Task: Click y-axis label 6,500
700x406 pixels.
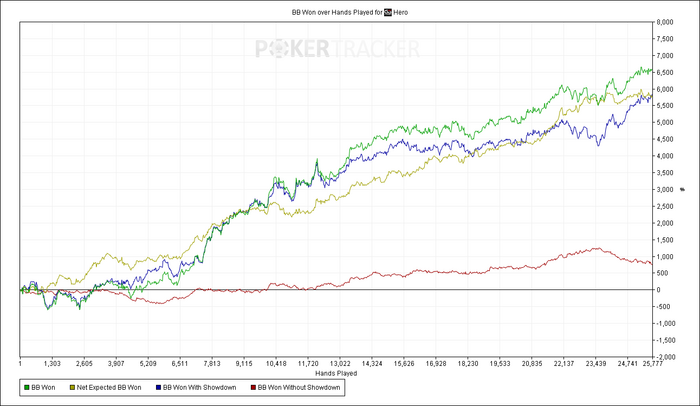Action: click(x=665, y=72)
